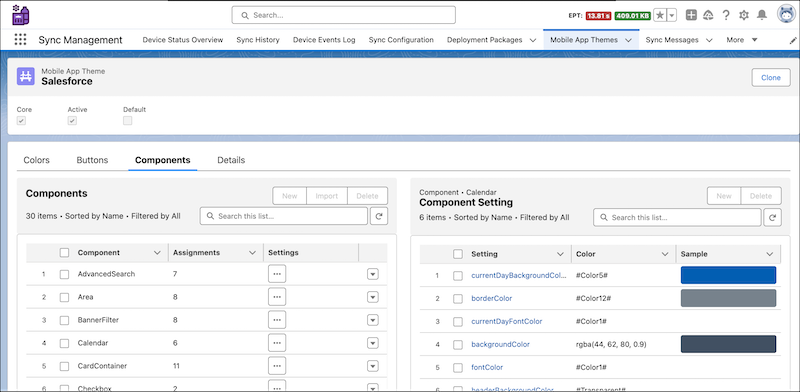Screen dimensions: 800x392
Task: Click the guidance center cloud icon
Action: (708, 15)
